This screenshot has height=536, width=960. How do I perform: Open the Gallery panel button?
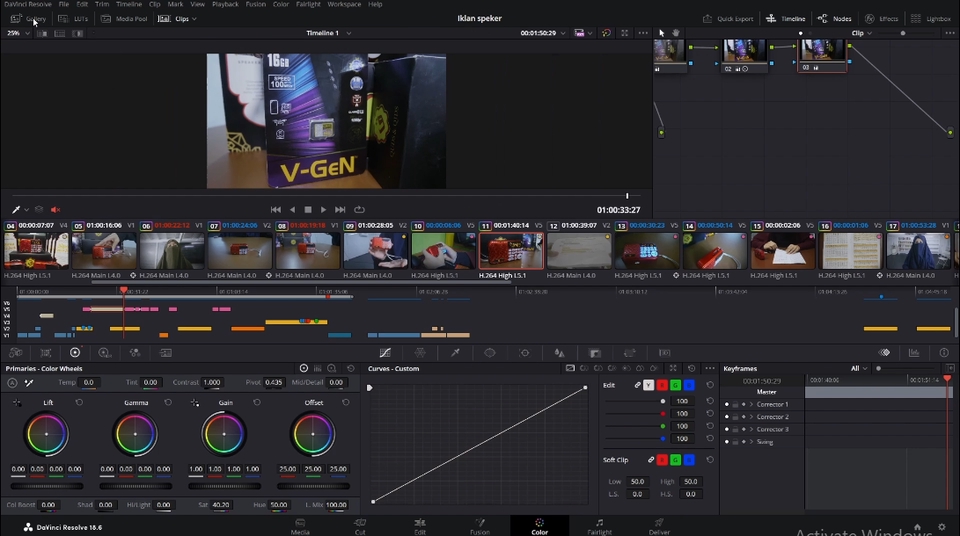[28, 19]
